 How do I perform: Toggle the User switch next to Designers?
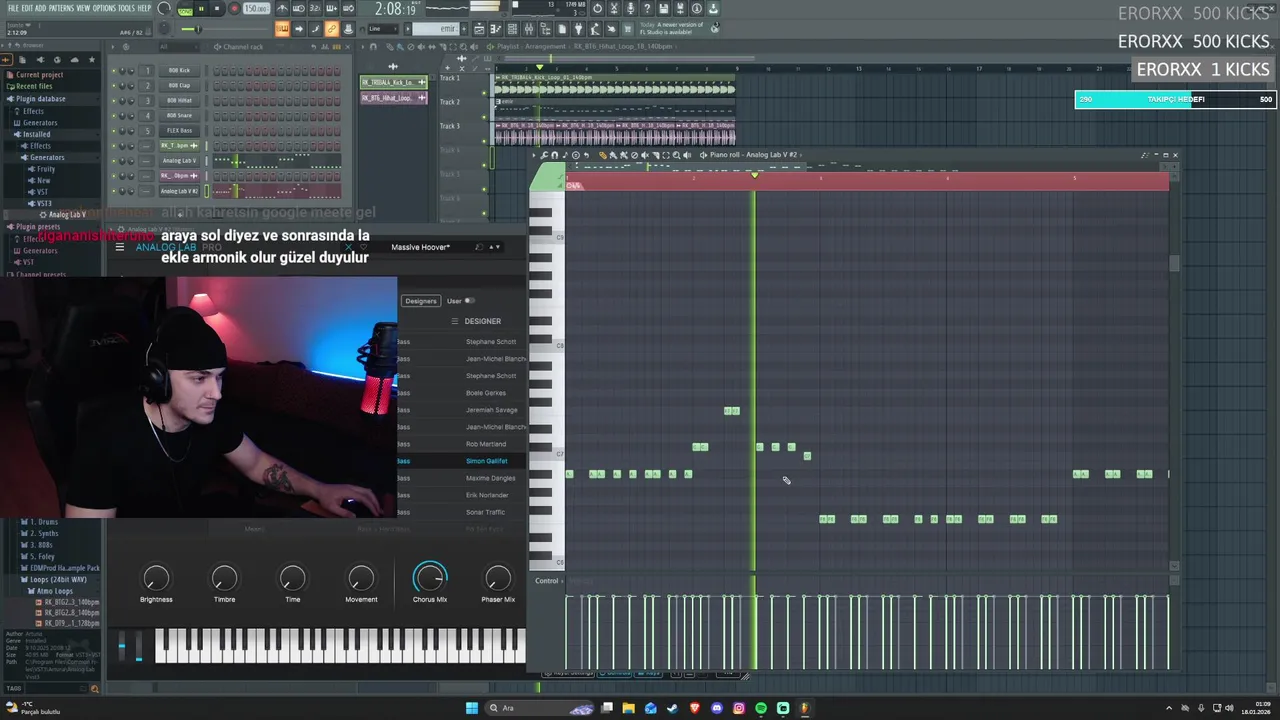469,301
